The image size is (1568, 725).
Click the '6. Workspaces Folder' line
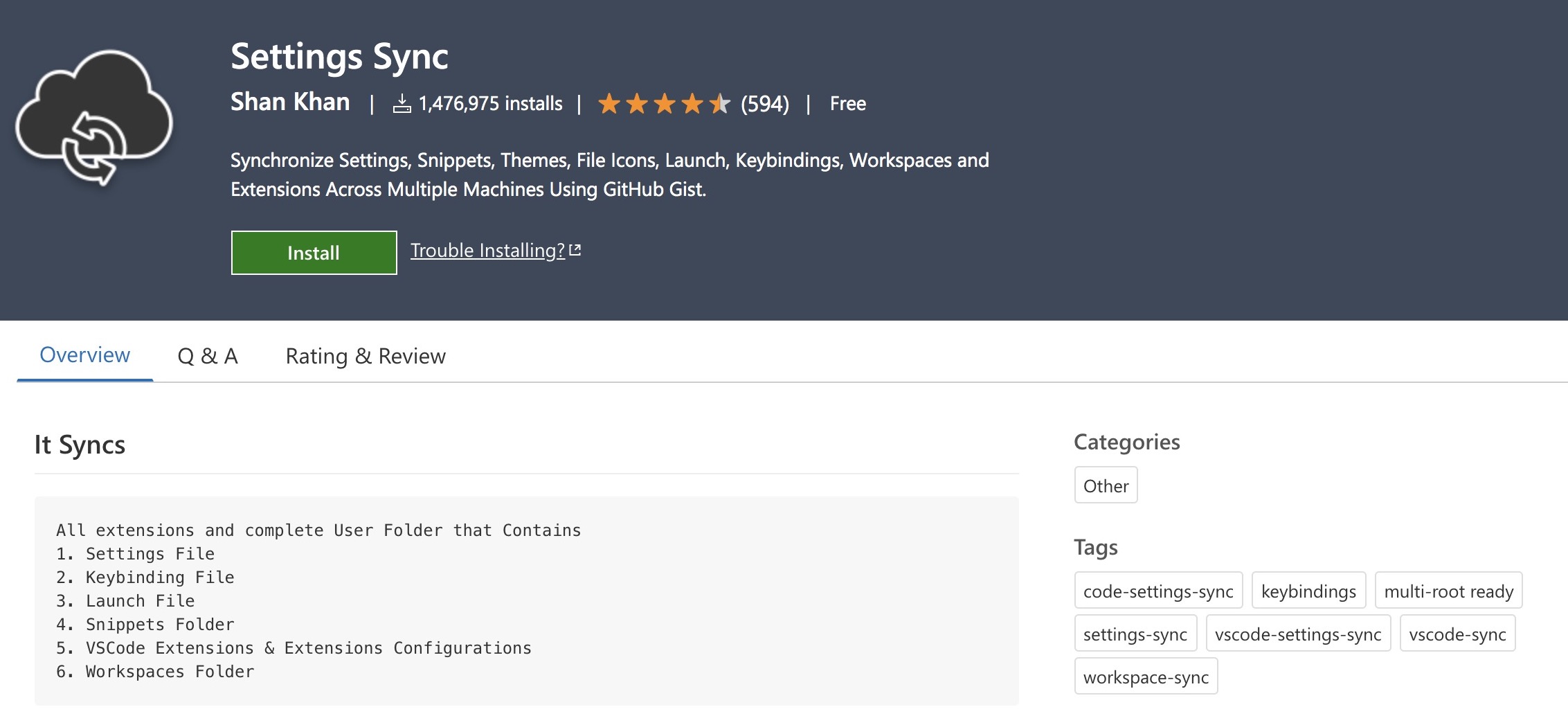tap(155, 672)
